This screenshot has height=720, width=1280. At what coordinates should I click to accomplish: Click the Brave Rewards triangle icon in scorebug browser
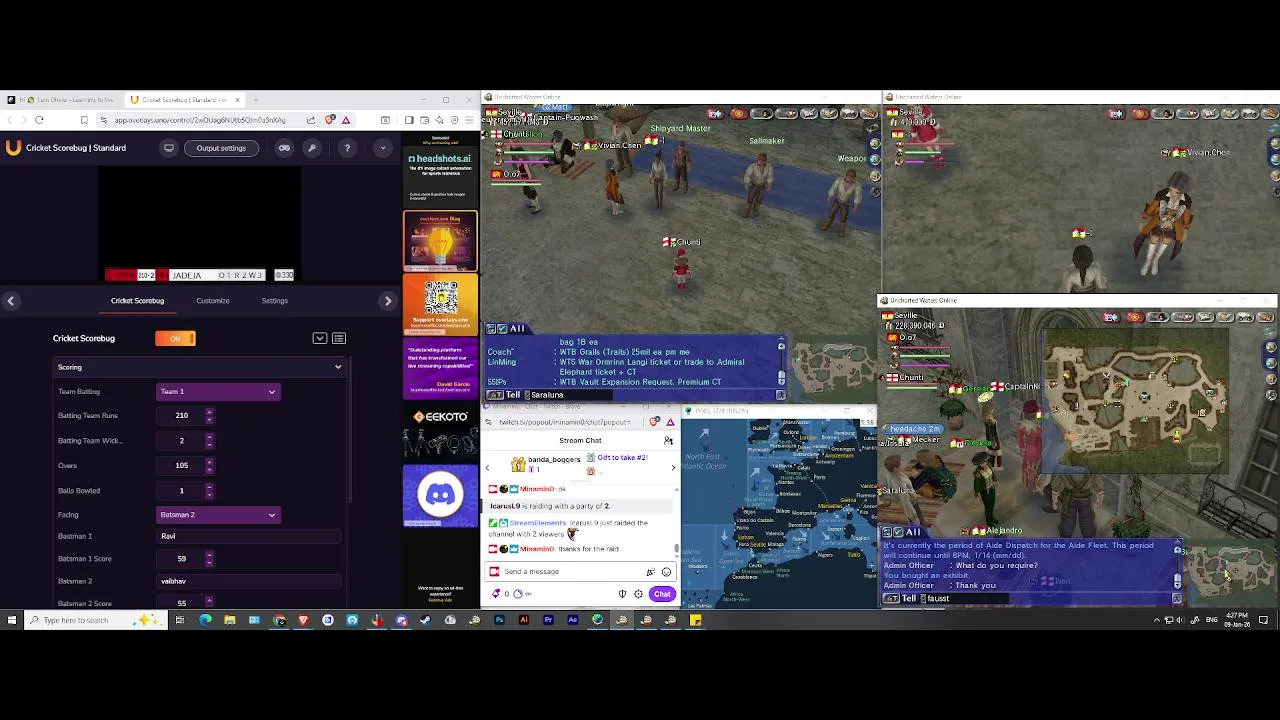click(x=346, y=120)
